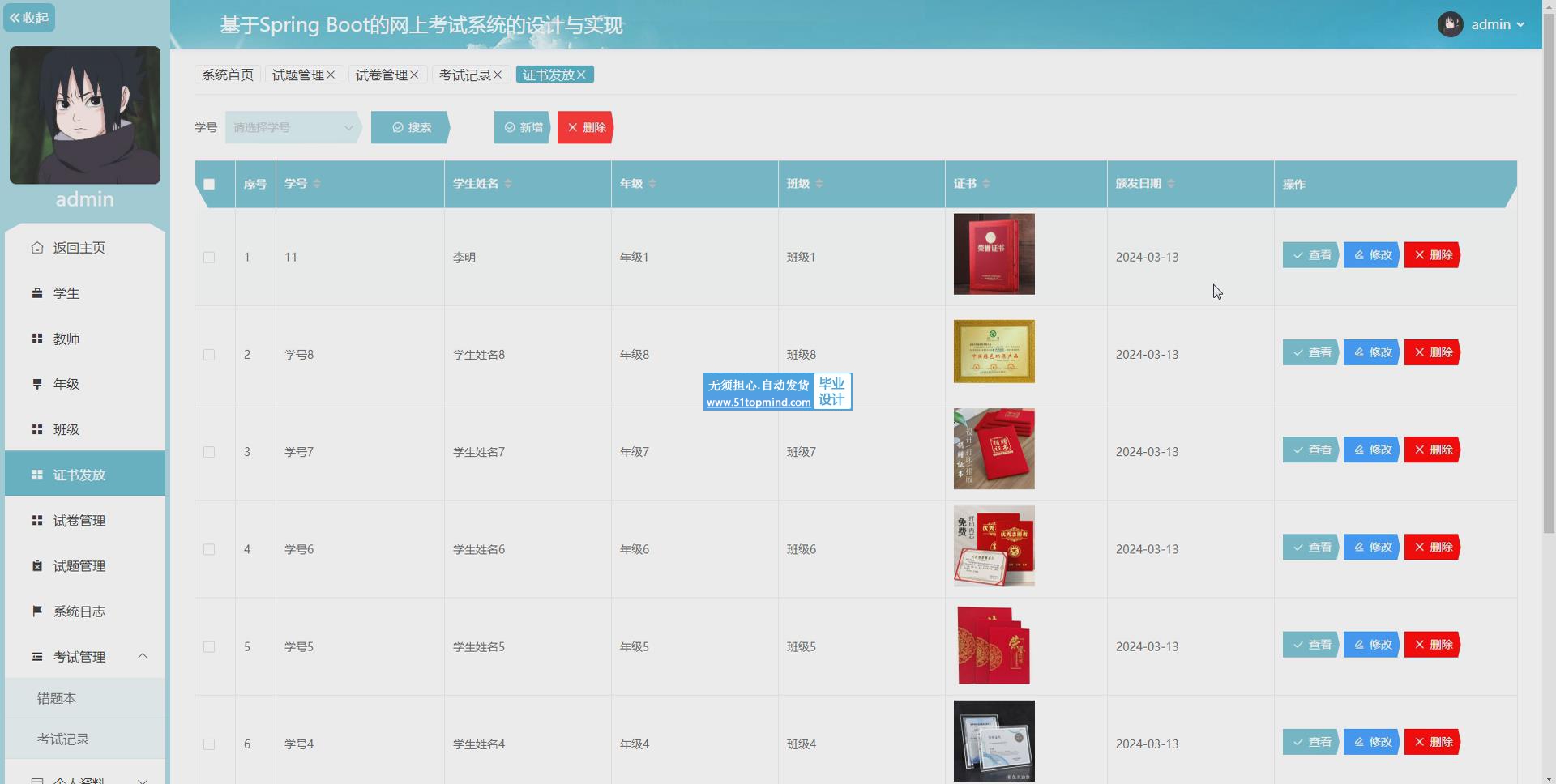Image resolution: width=1556 pixels, height=784 pixels.
Task: Edit the record for 学号5
Action: 1371,644
